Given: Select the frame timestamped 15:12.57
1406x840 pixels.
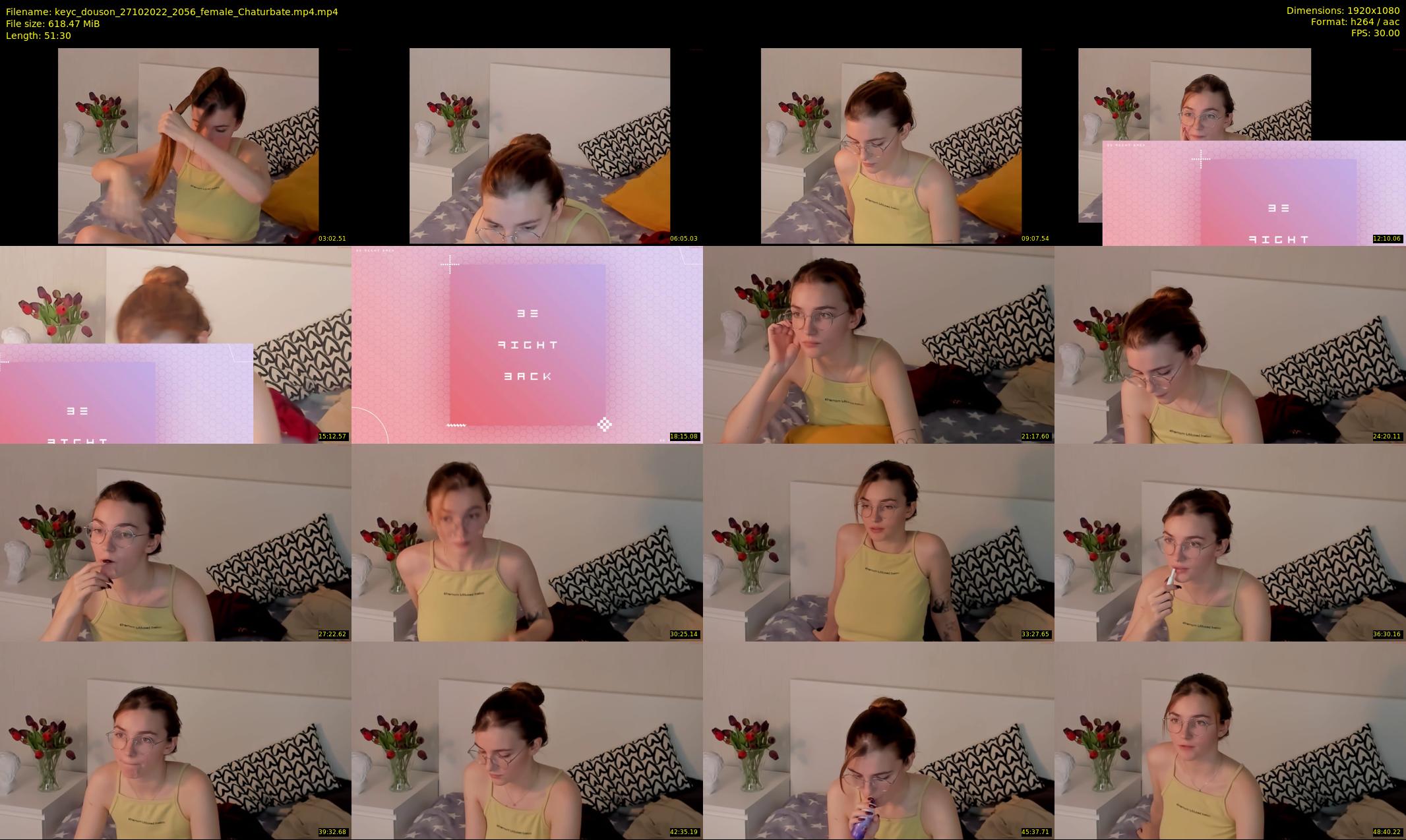Looking at the screenshot, I should point(175,344).
